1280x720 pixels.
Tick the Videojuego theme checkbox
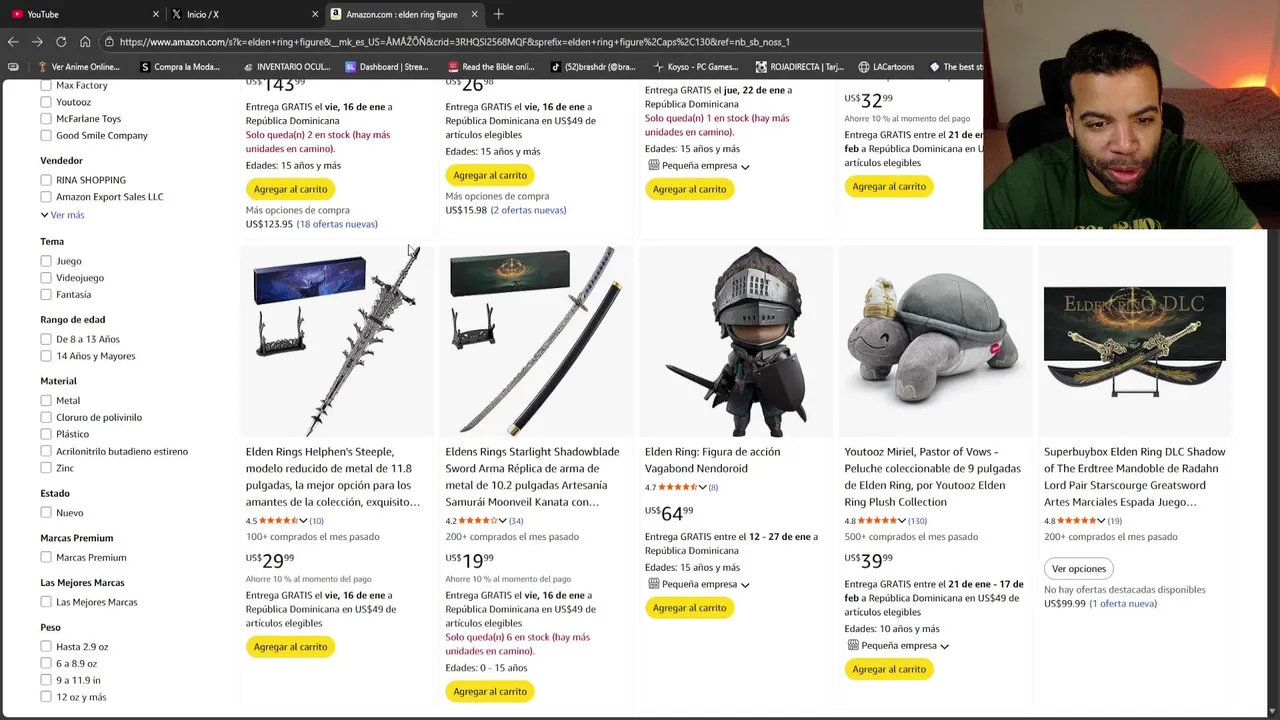coord(46,278)
